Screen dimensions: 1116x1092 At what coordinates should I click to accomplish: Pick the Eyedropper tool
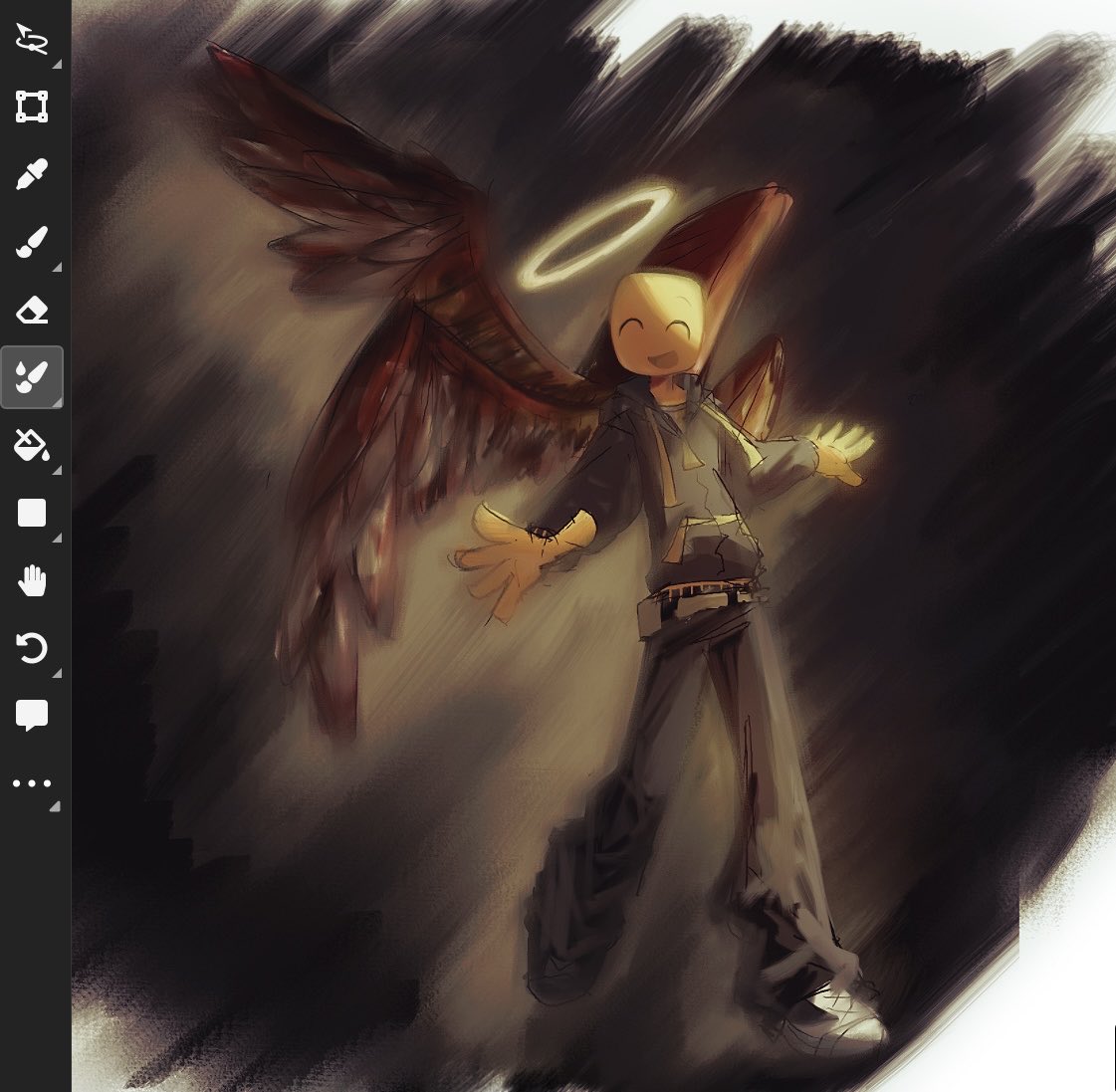click(32, 174)
